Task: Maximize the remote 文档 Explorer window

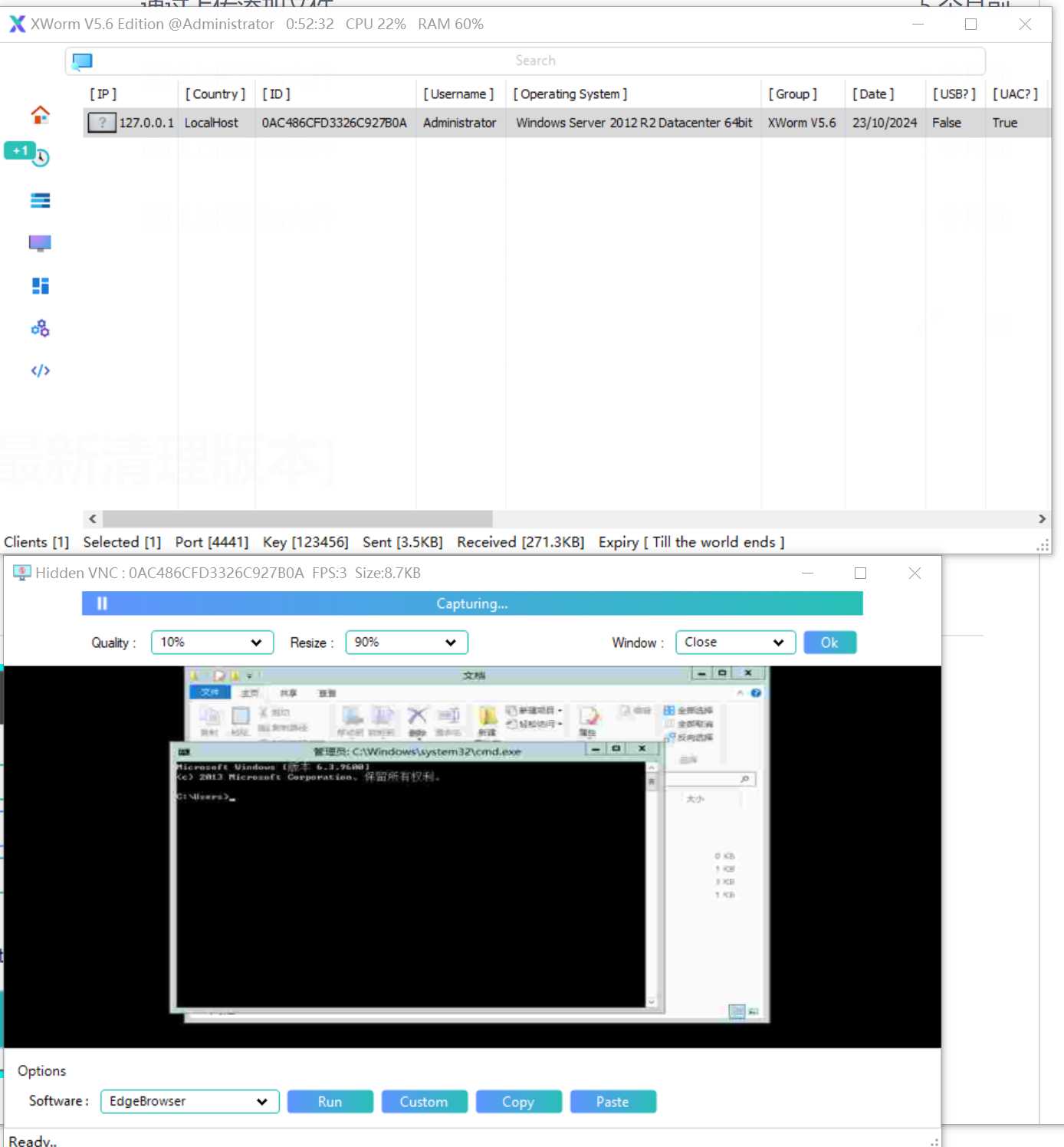Action: [x=721, y=673]
